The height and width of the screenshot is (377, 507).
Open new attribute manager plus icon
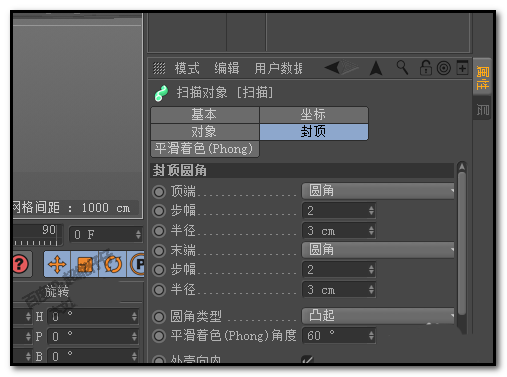(462, 68)
